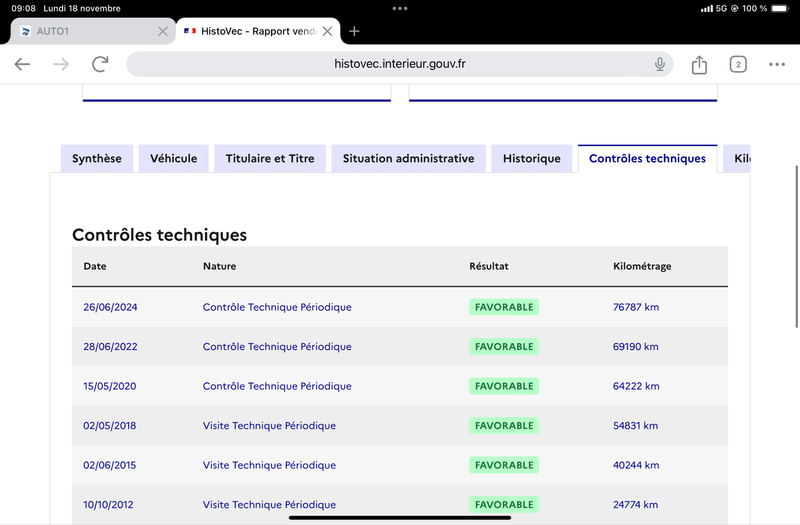Click the Contrôles techniques section heading

159,235
